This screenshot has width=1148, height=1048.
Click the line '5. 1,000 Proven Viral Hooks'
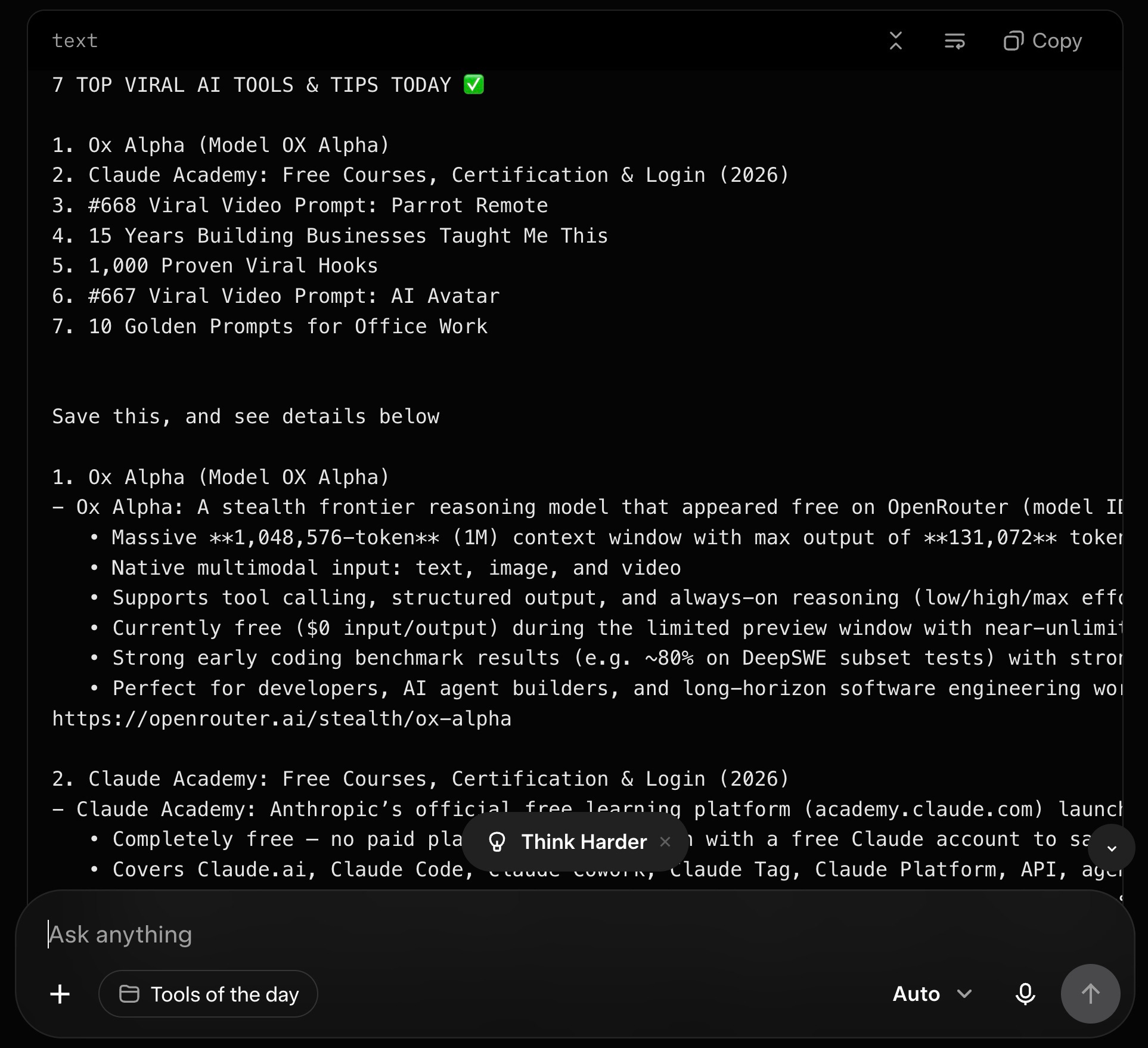click(215, 266)
